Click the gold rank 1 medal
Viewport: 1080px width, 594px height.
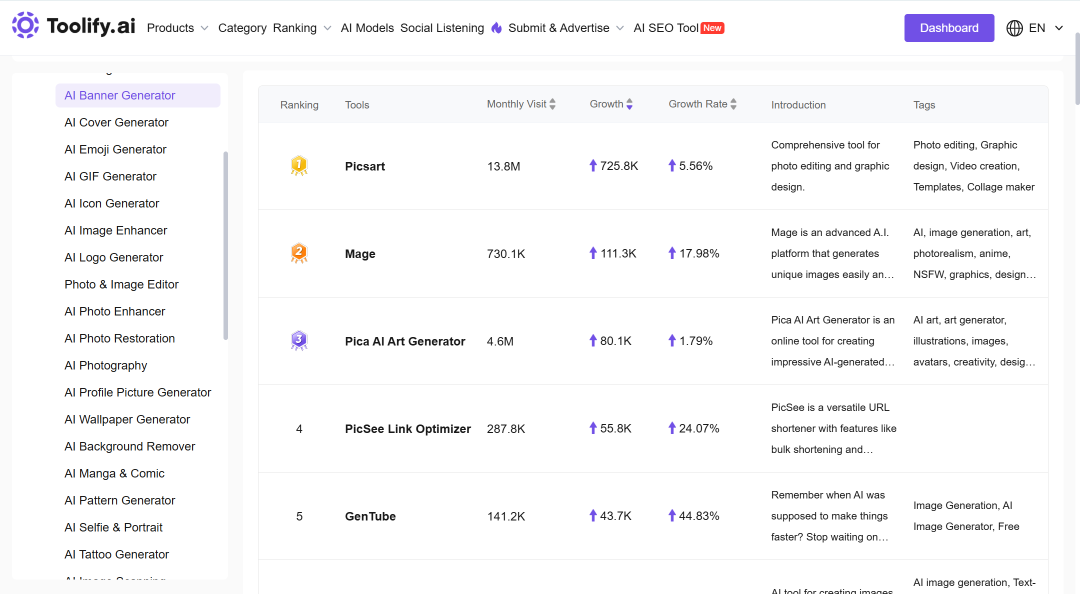299,166
